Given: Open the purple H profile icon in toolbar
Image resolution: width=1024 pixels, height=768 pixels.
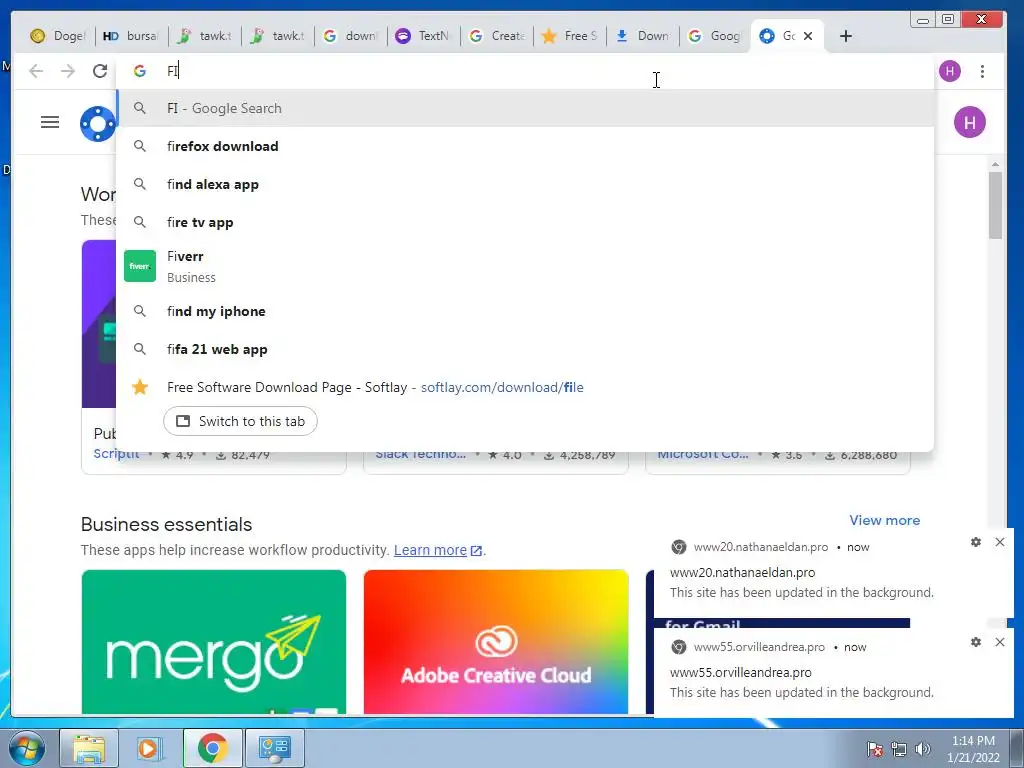Looking at the screenshot, I should pyautogui.click(x=950, y=71).
